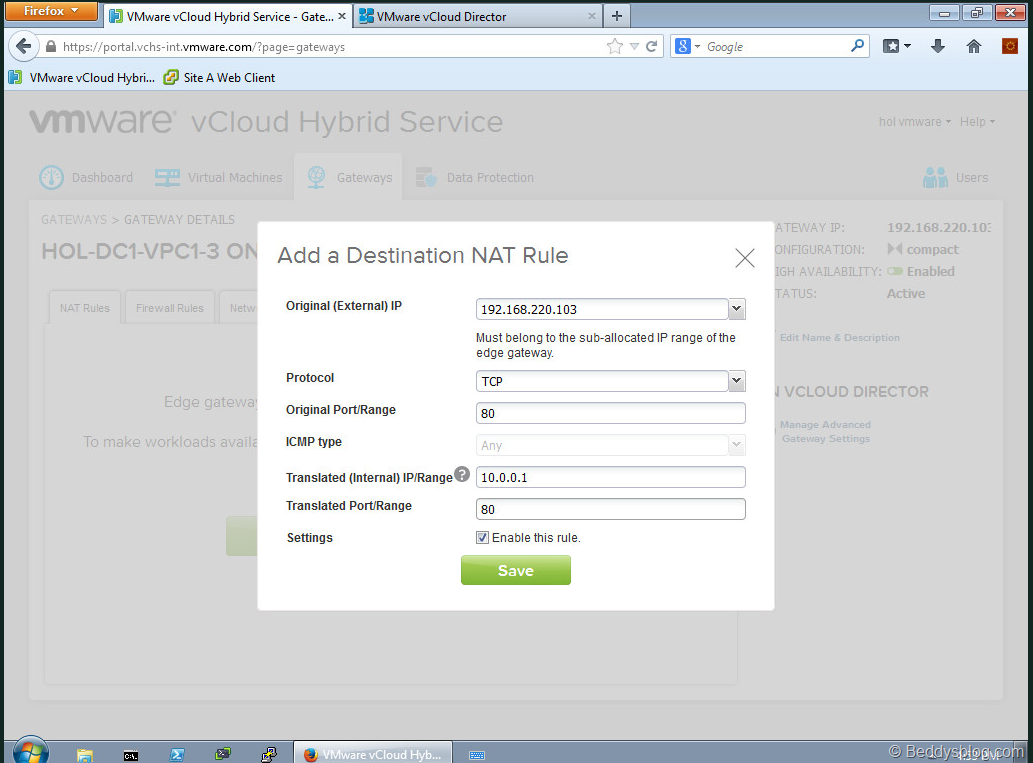Go to the browser home page
Image resolution: width=1033 pixels, height=763 pixels.
coord(974,46)
